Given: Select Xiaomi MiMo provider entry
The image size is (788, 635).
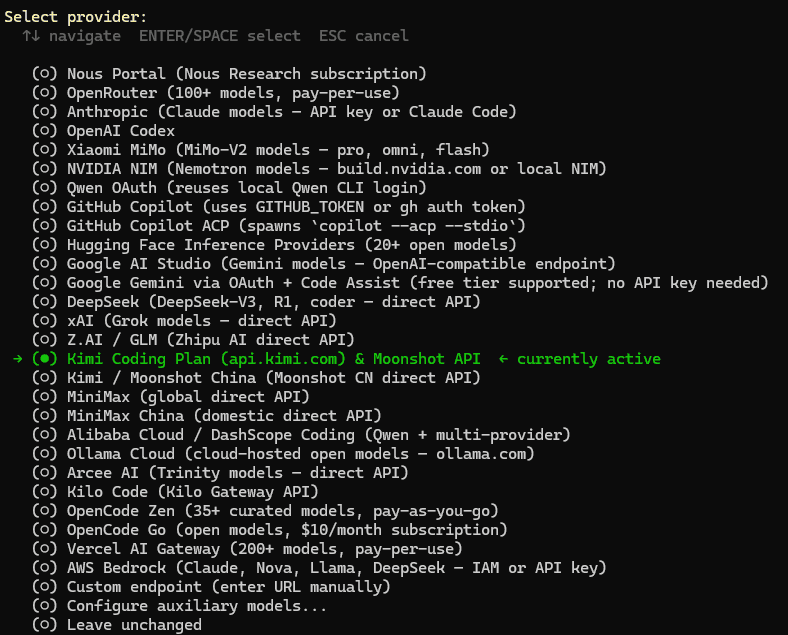Looking at the screenshot, I should pyautogui.click(x=45, y=150).
